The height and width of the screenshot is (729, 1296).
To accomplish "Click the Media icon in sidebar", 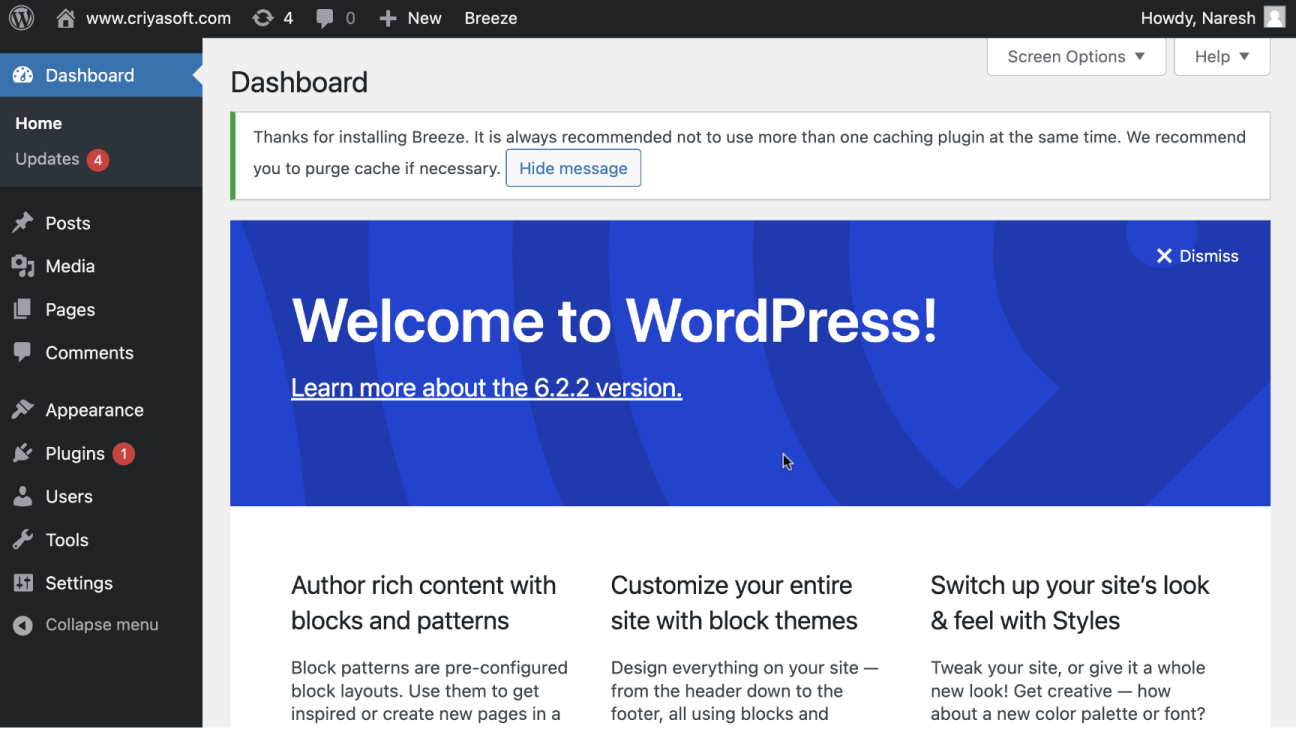I will pos(22,266).
